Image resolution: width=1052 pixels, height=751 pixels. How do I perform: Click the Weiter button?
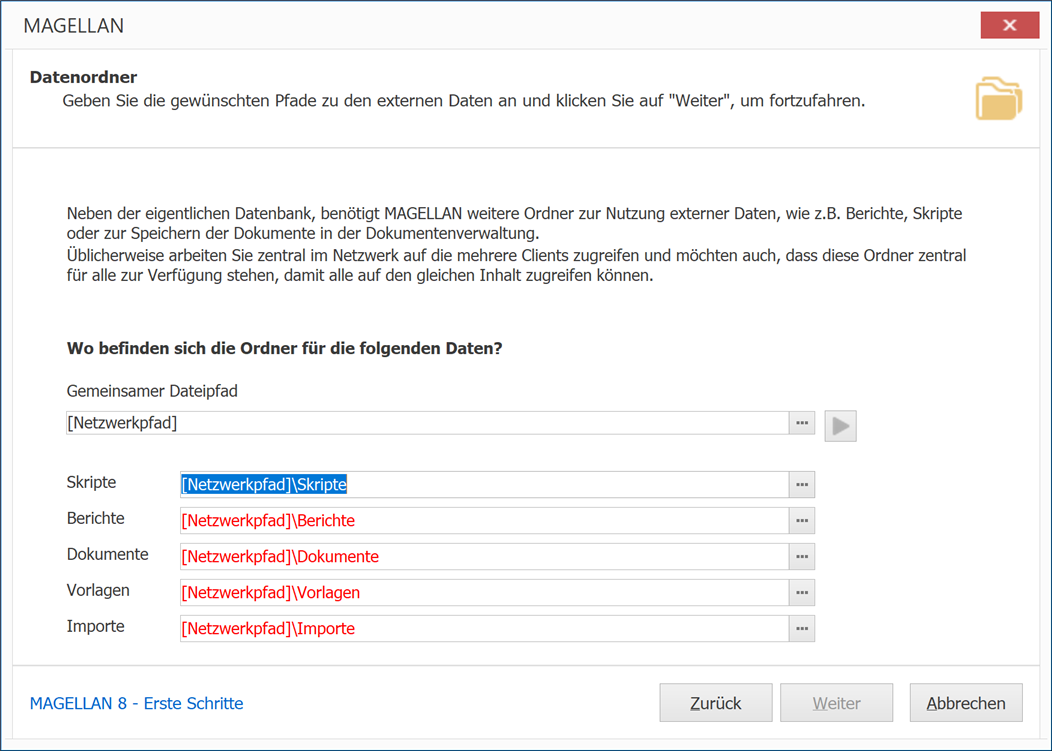(x=837, y=703)
